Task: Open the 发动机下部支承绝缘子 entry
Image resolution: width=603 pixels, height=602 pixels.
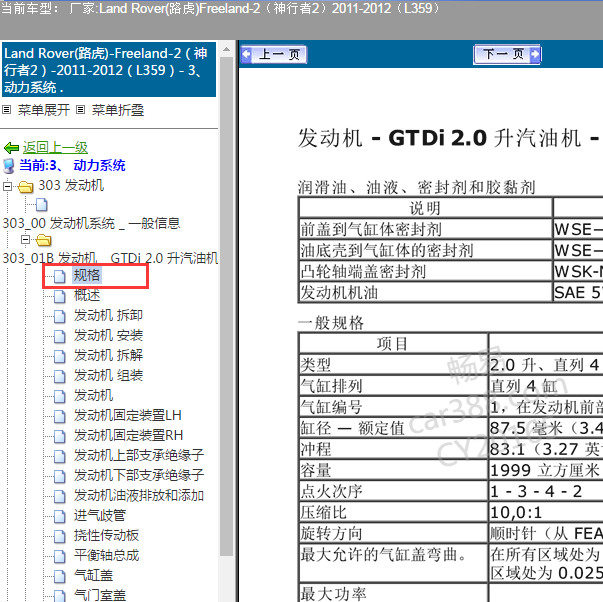Action: [x=139, y=475]
